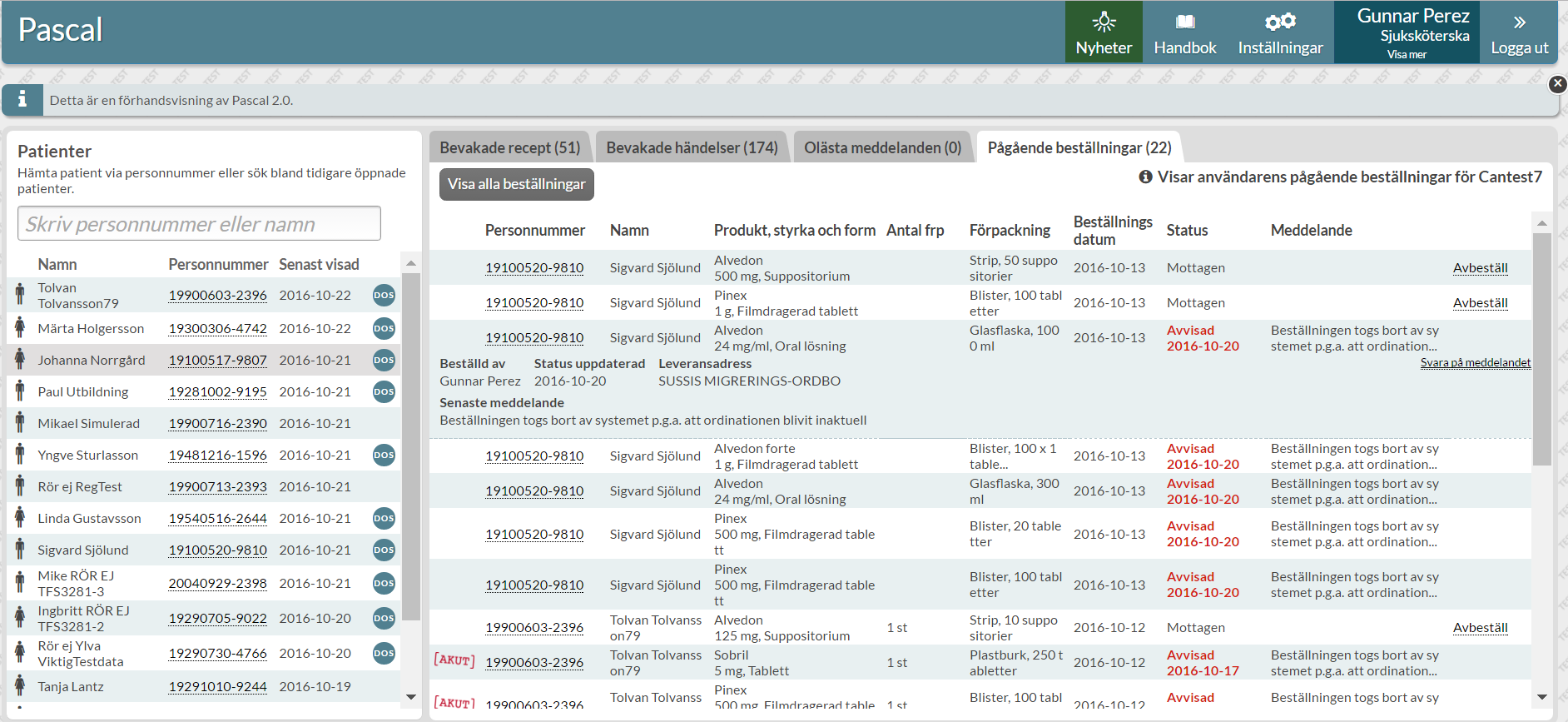1568x722 pixels.
Task: Click DOS badge for Sigvard Sjölund patient row
Action: 384,550
